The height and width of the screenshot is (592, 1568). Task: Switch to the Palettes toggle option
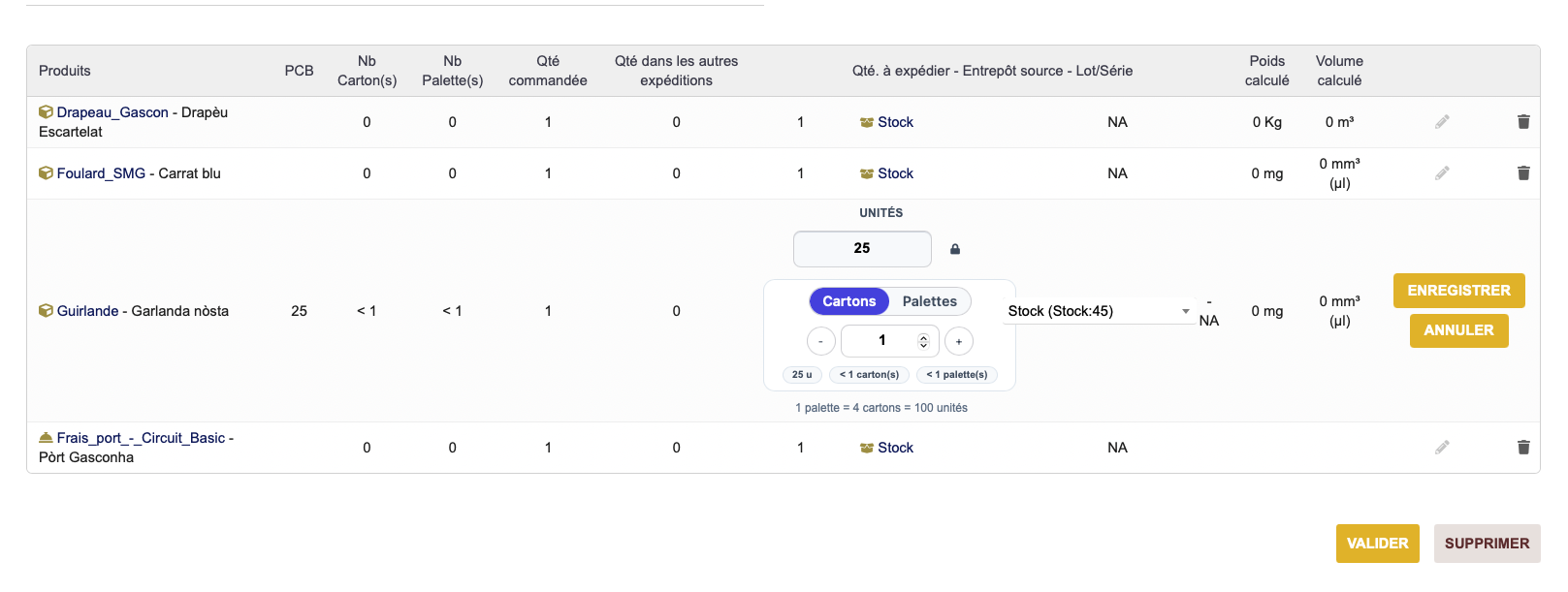pos(929,301)
